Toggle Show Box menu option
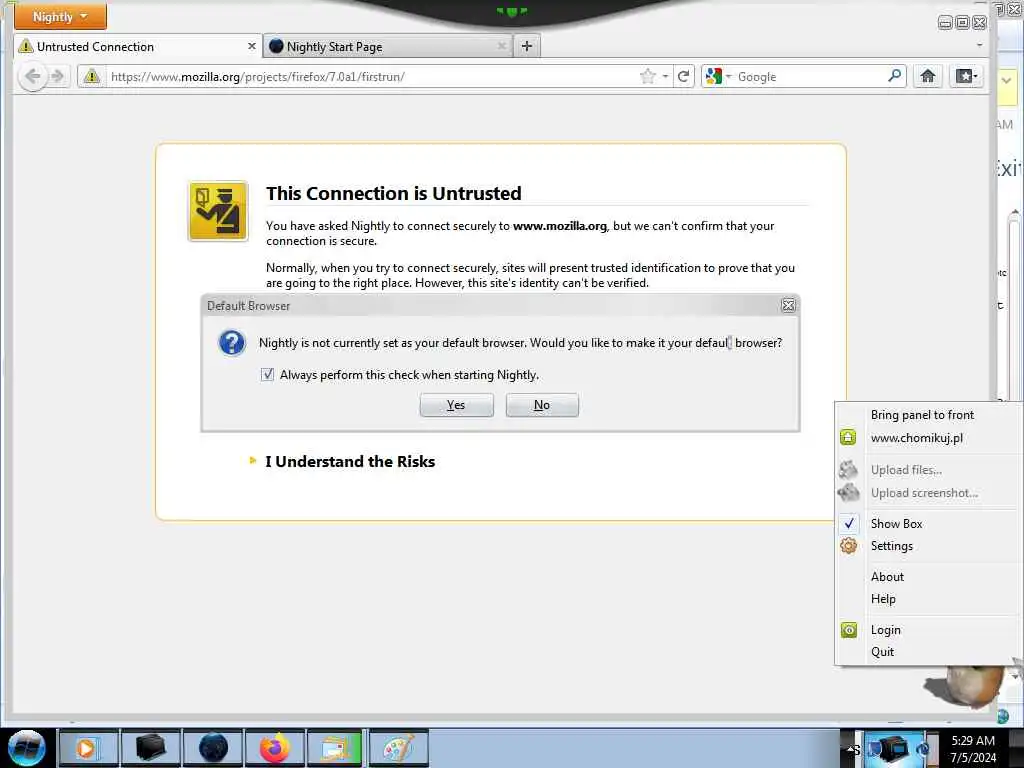Viewport: 1024px width, 768px height. point(896,524)
